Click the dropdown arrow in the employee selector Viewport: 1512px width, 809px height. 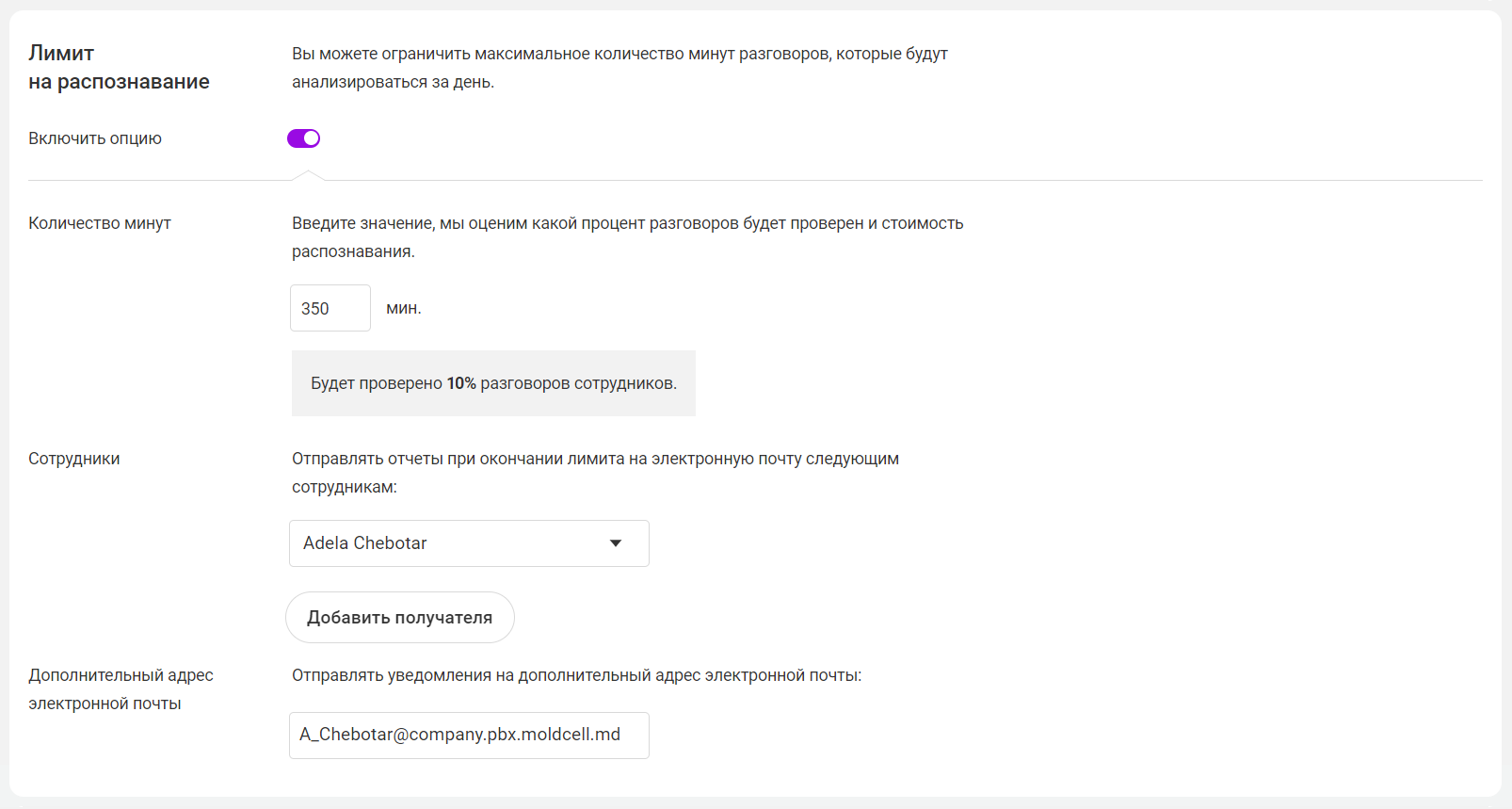616,543
